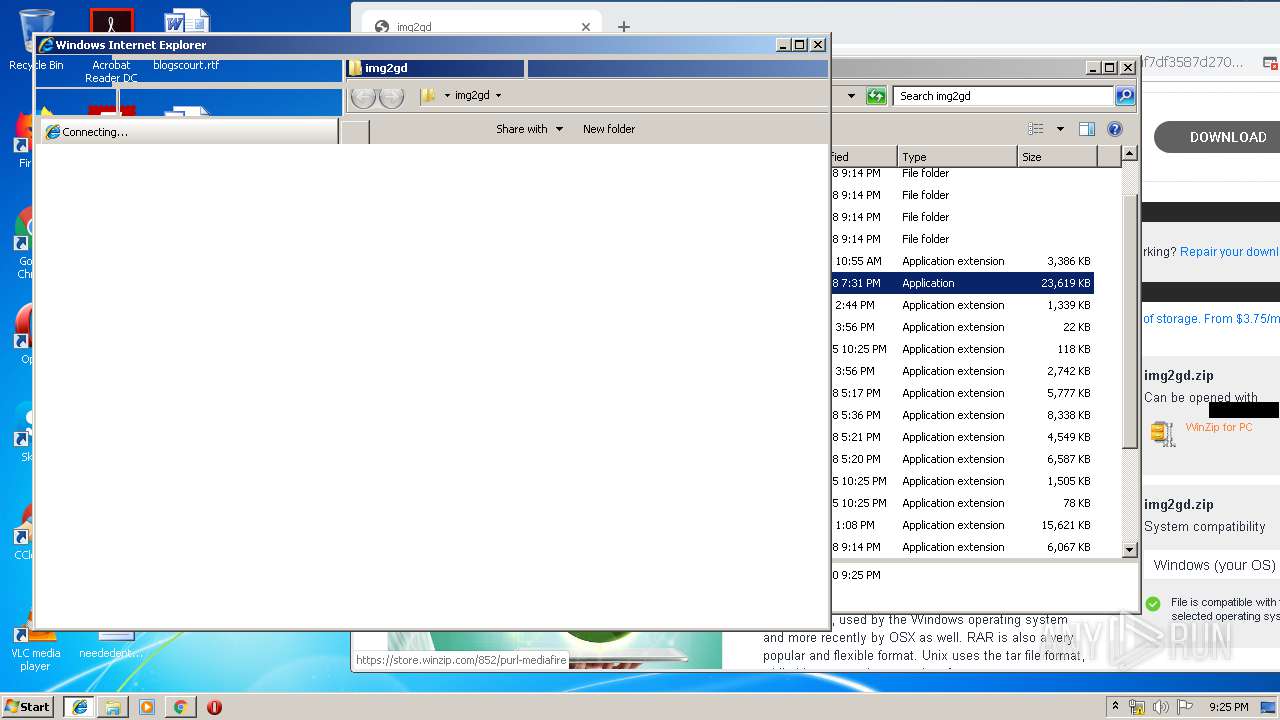This screenshot has height=720, width=1280.
Task: Expand the arrow after img2gd in address breadcrumb
Action: click(498, 96)
